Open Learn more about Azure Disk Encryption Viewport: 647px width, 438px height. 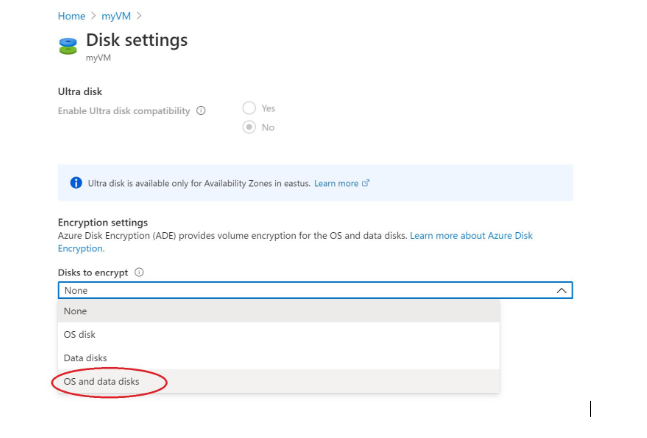point(295,242)
